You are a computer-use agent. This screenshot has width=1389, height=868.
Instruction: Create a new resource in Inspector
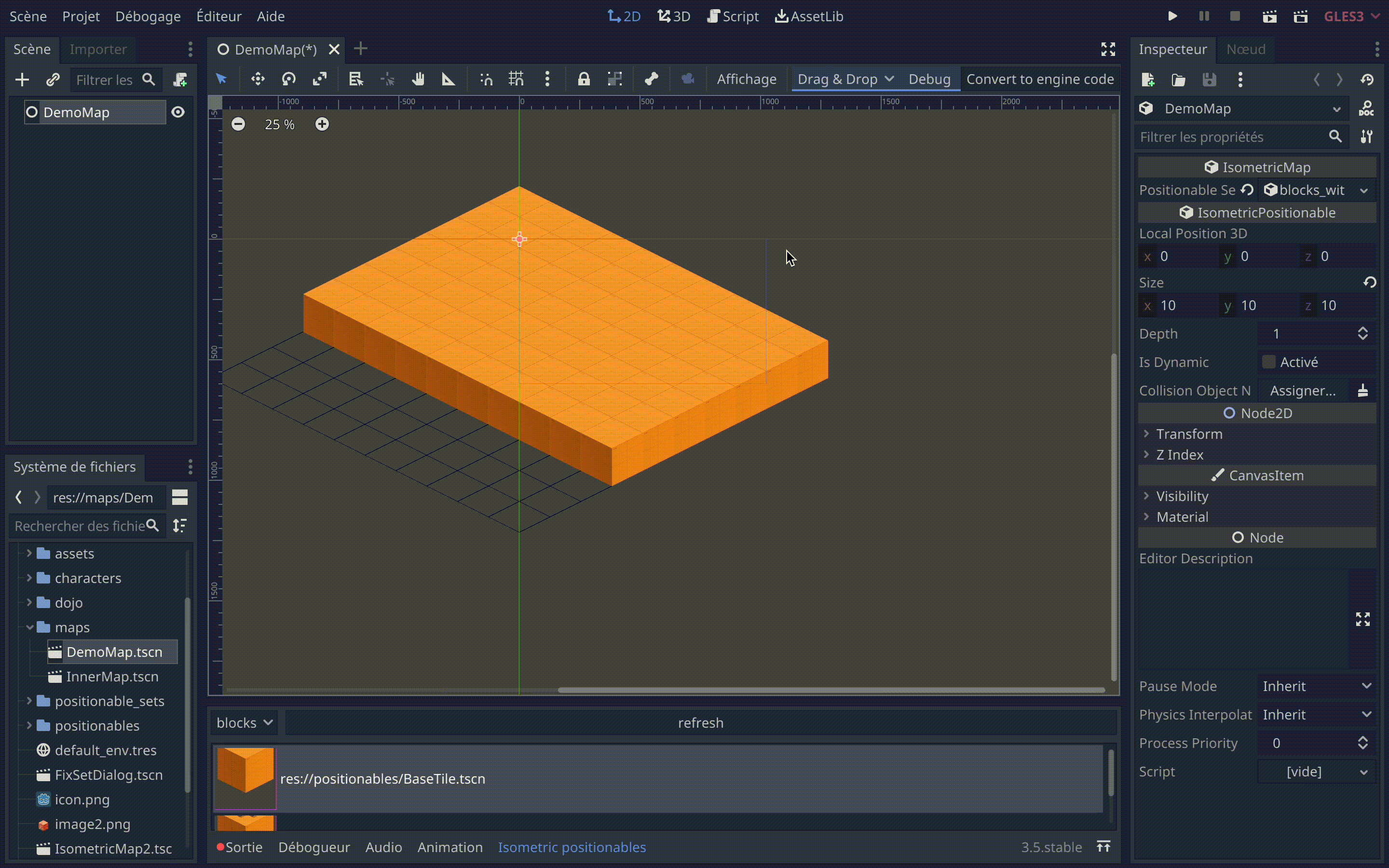[x=1148, y=80]
